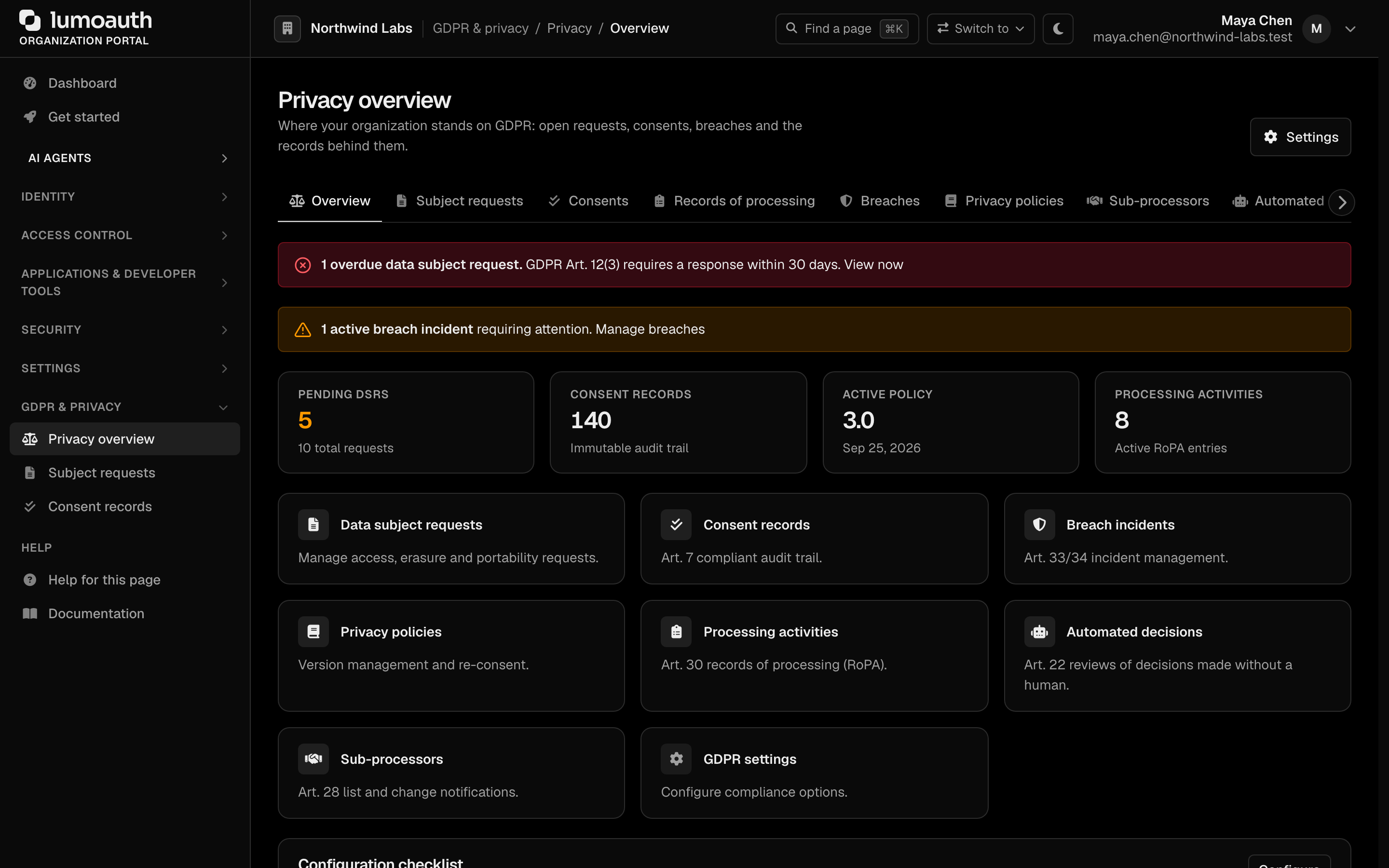Expand the Security sidebar section

point(125,329)
